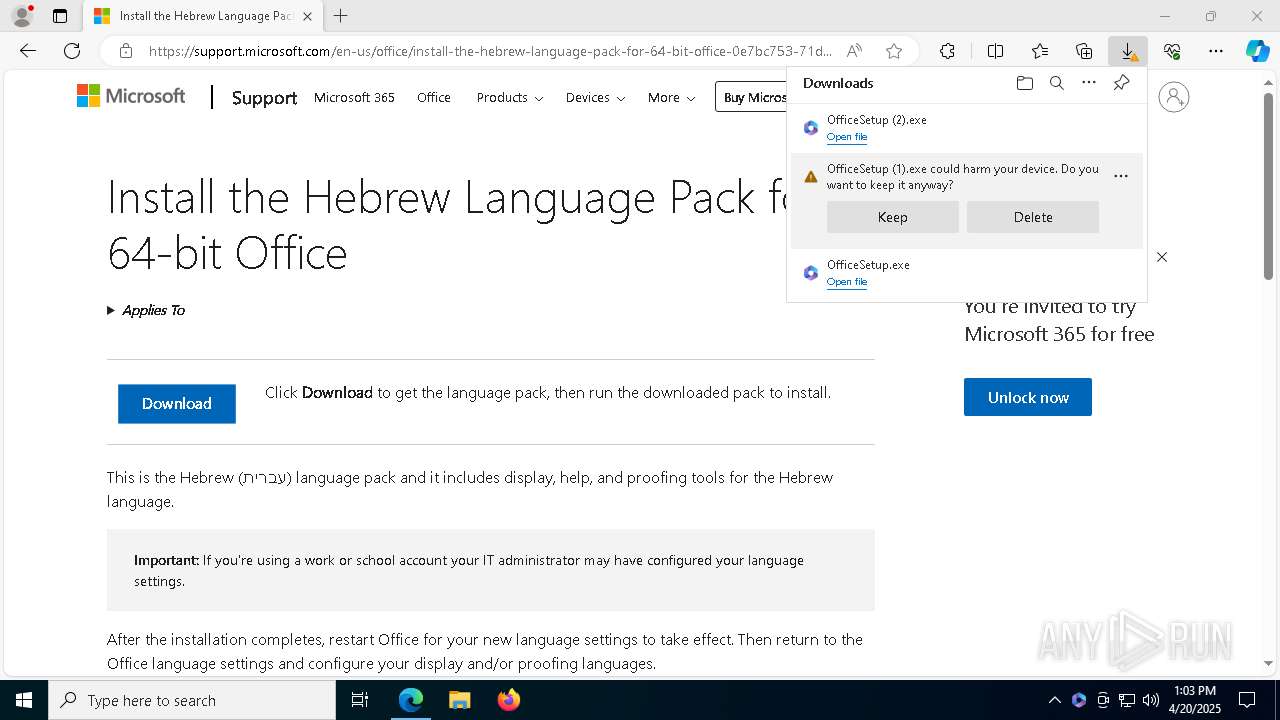Click the address bar URL
1280x720 pixels.
[490, 51]
